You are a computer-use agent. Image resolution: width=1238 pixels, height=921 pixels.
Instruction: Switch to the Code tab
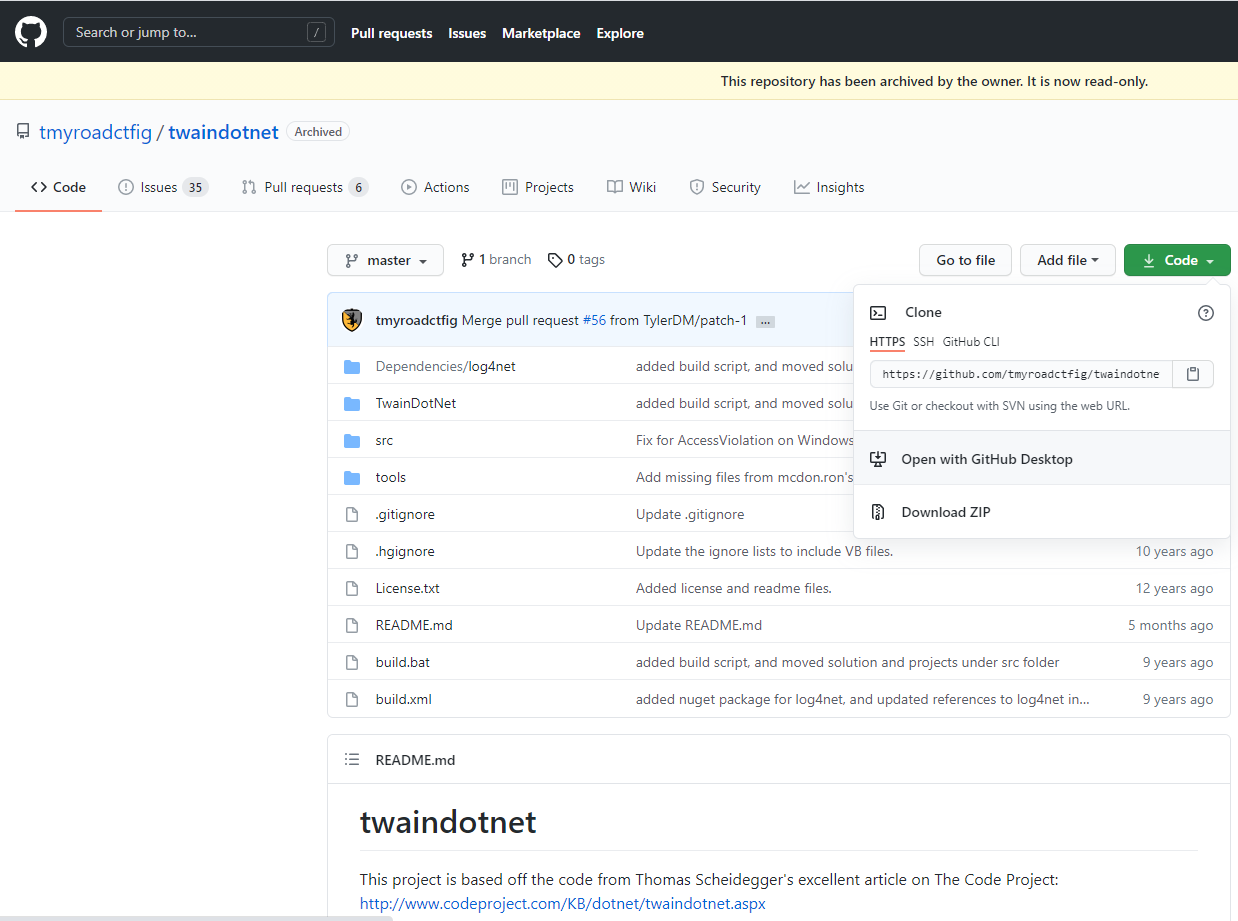(58, 187)
